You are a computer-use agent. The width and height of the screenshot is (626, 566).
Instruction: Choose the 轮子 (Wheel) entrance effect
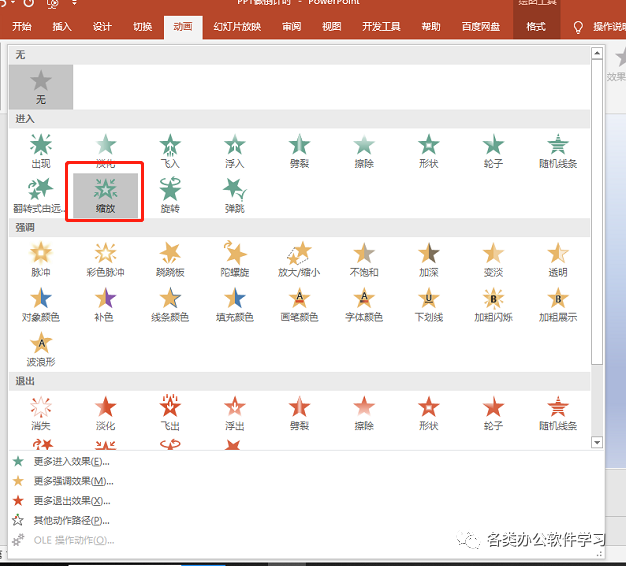click(x=493, y=149)
